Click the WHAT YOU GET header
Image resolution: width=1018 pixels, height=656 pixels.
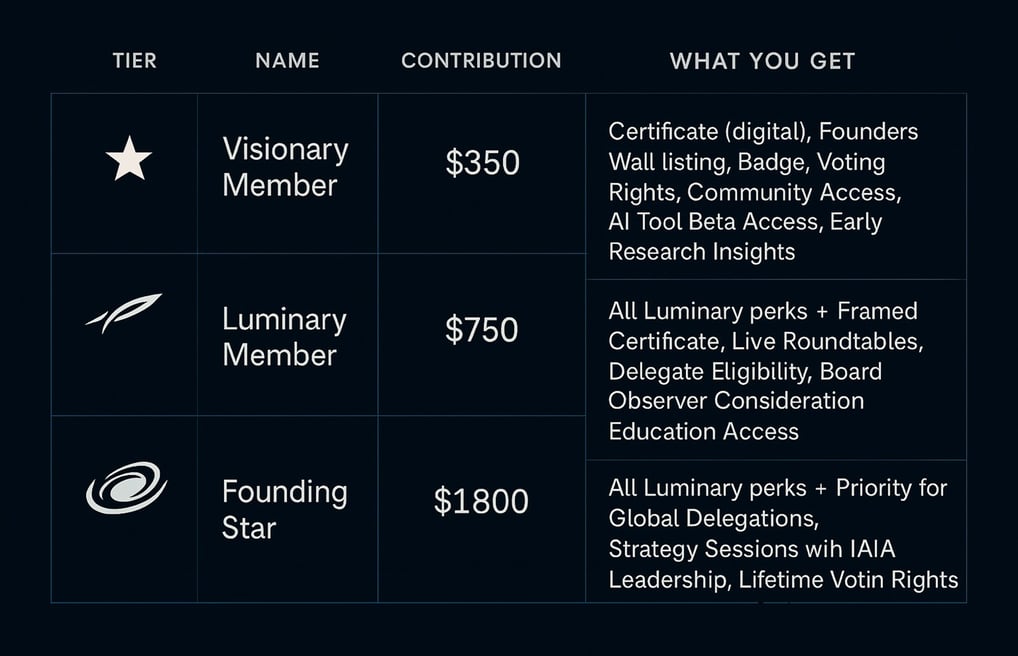coord(762,61)
